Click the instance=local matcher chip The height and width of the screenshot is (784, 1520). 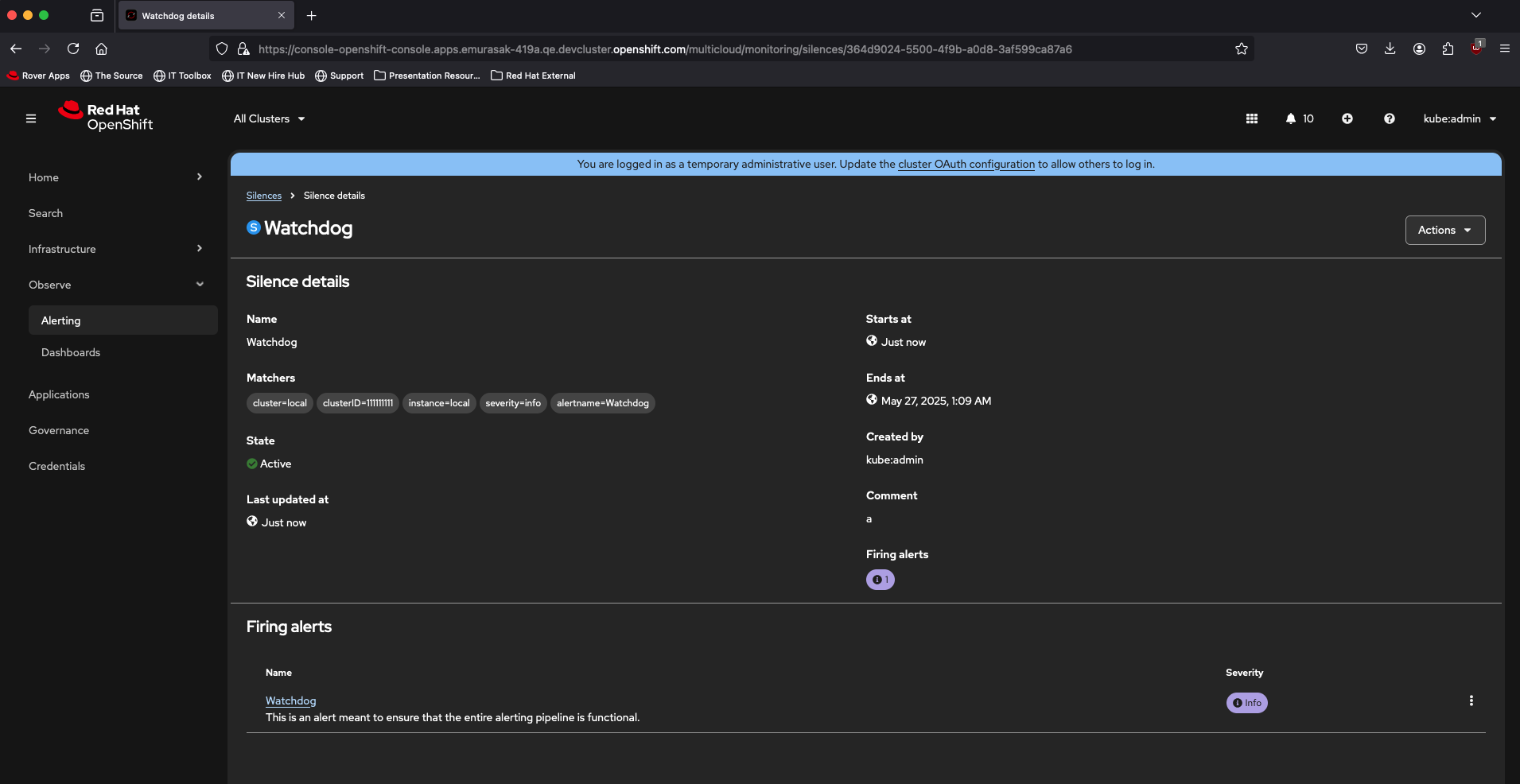point(439,403)
